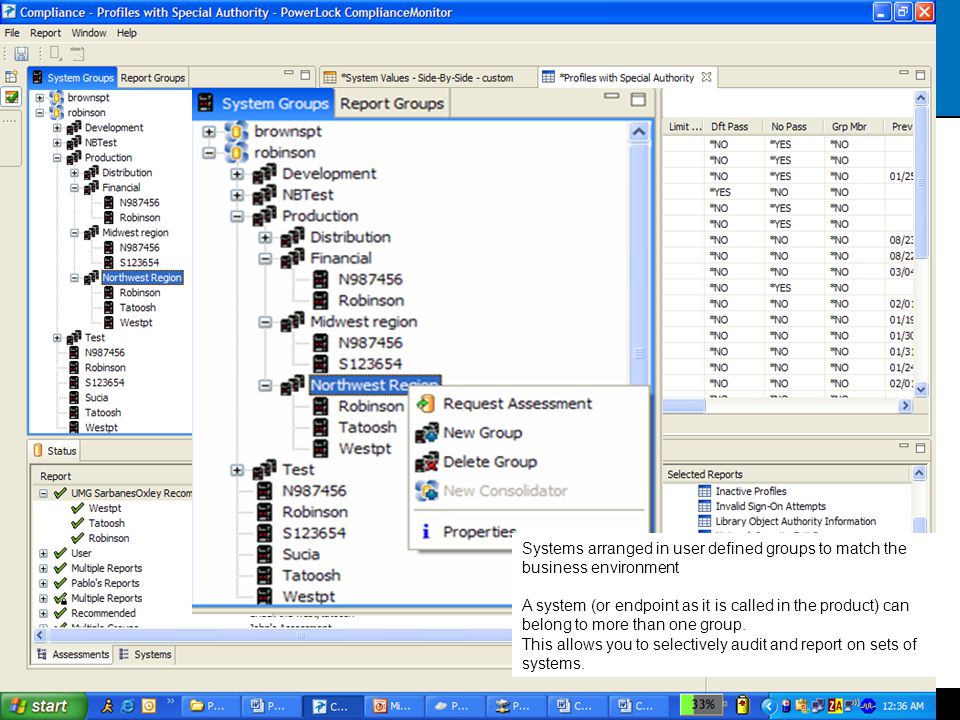Click the brownspt server icon in enlarged tree
Image resolution: width=960 pixels, height=720 pixels.
click(x=236, y=131)
